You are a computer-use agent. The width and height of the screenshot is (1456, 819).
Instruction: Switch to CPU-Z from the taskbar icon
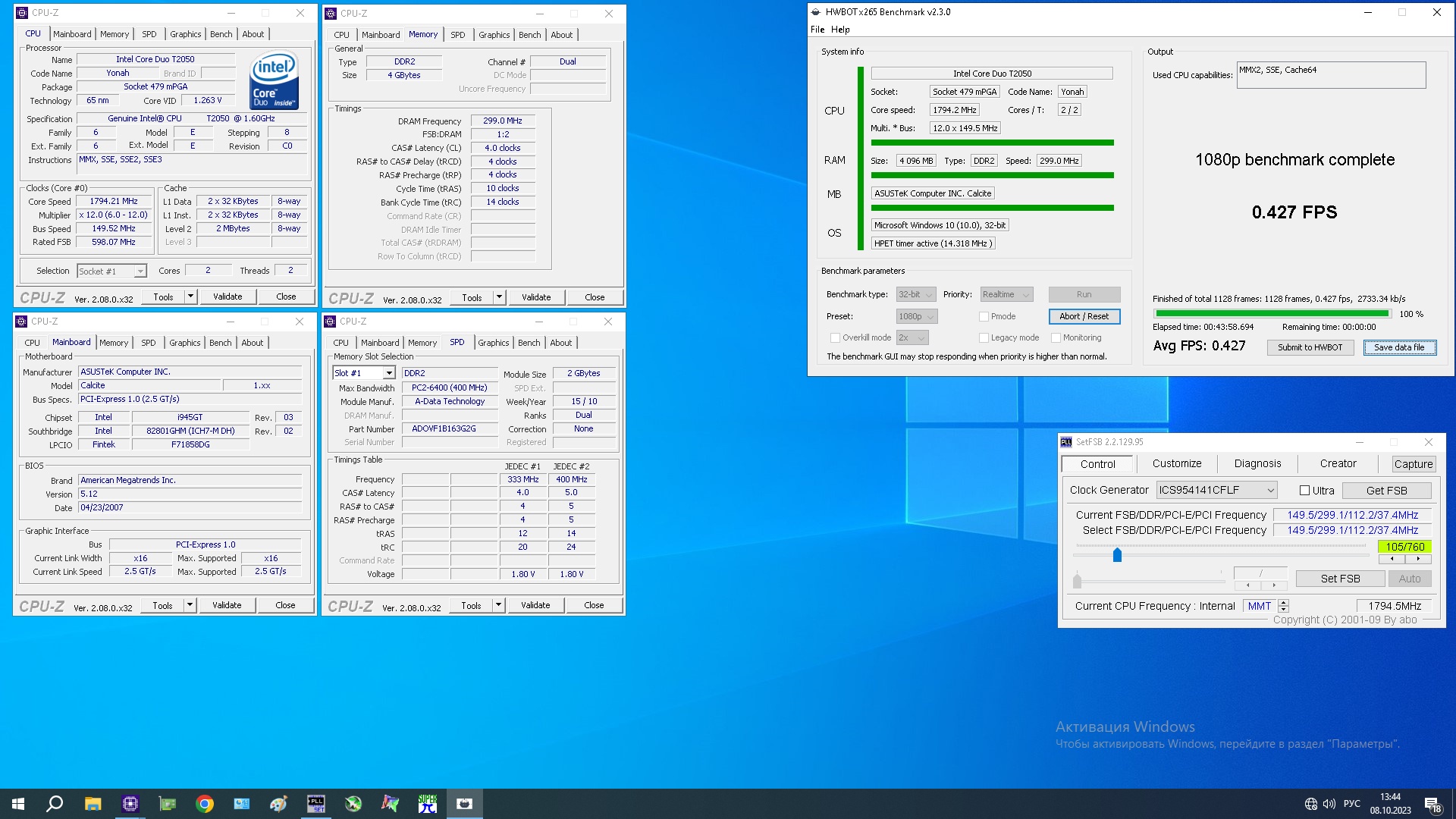tap(130, 804)
